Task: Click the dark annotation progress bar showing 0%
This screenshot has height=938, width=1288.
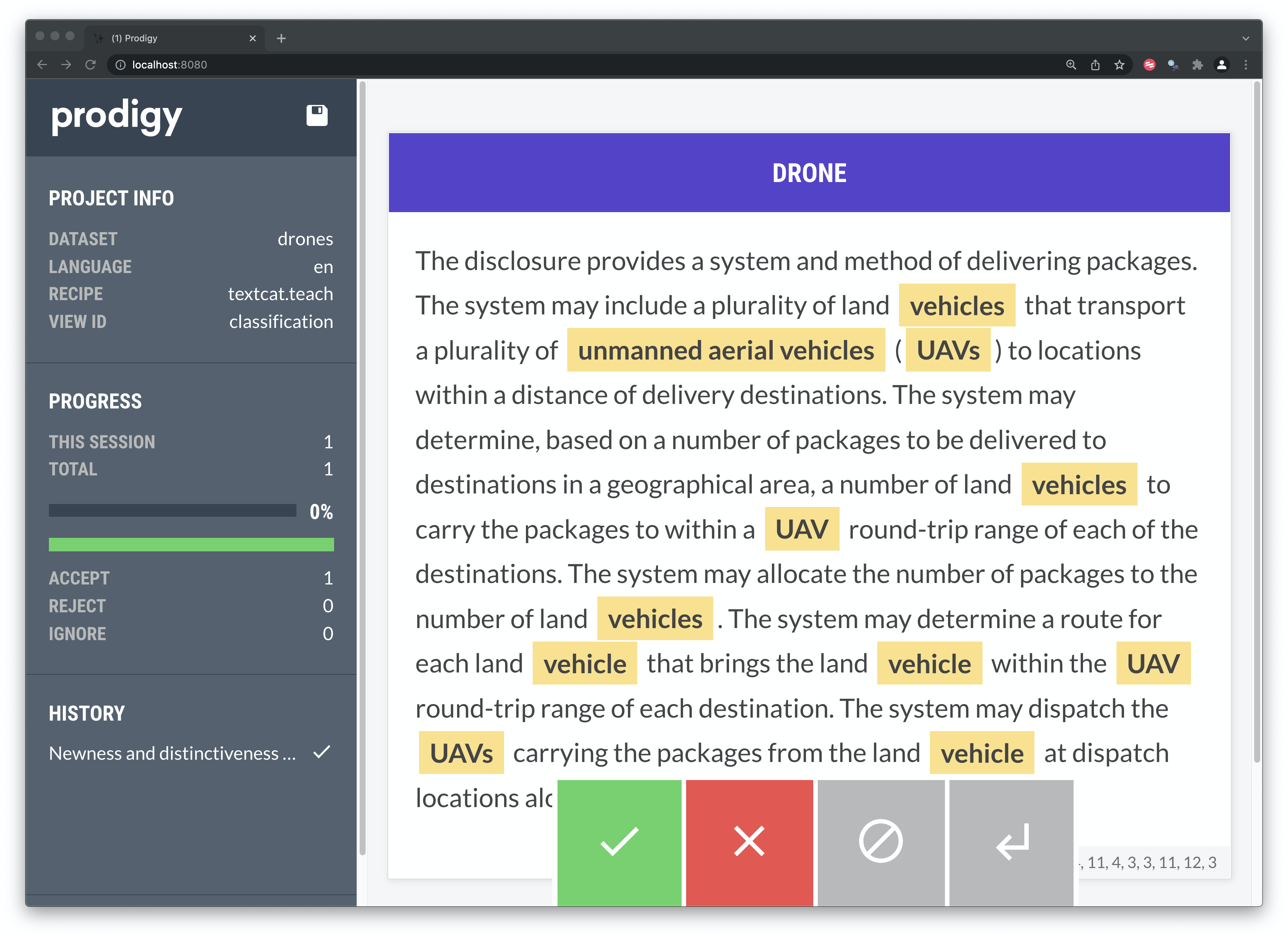Action: pyautogui.click(x=172, y=510)
